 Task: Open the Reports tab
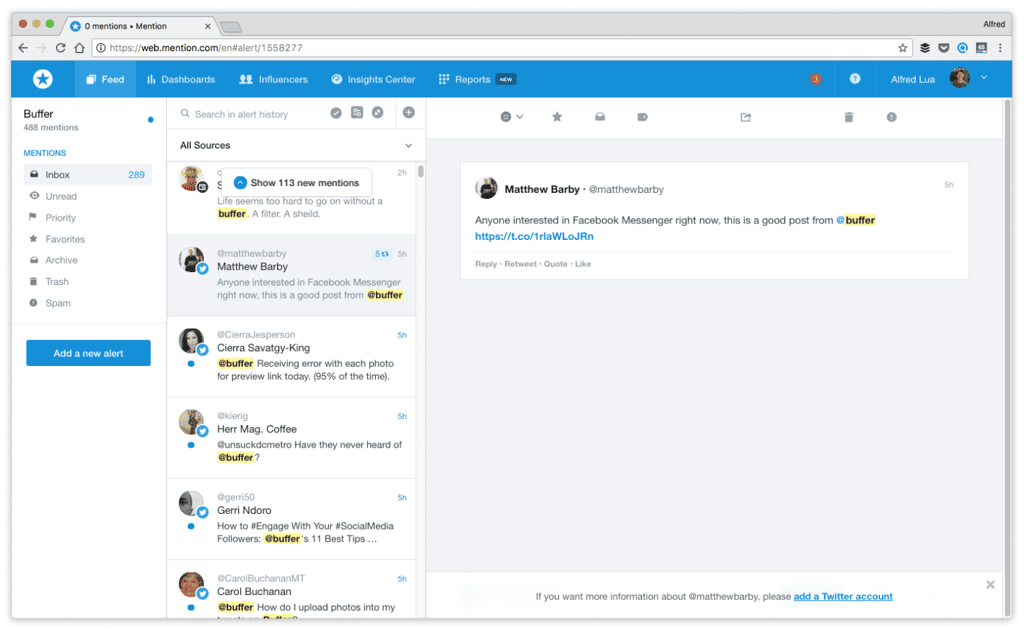[477, 79]
